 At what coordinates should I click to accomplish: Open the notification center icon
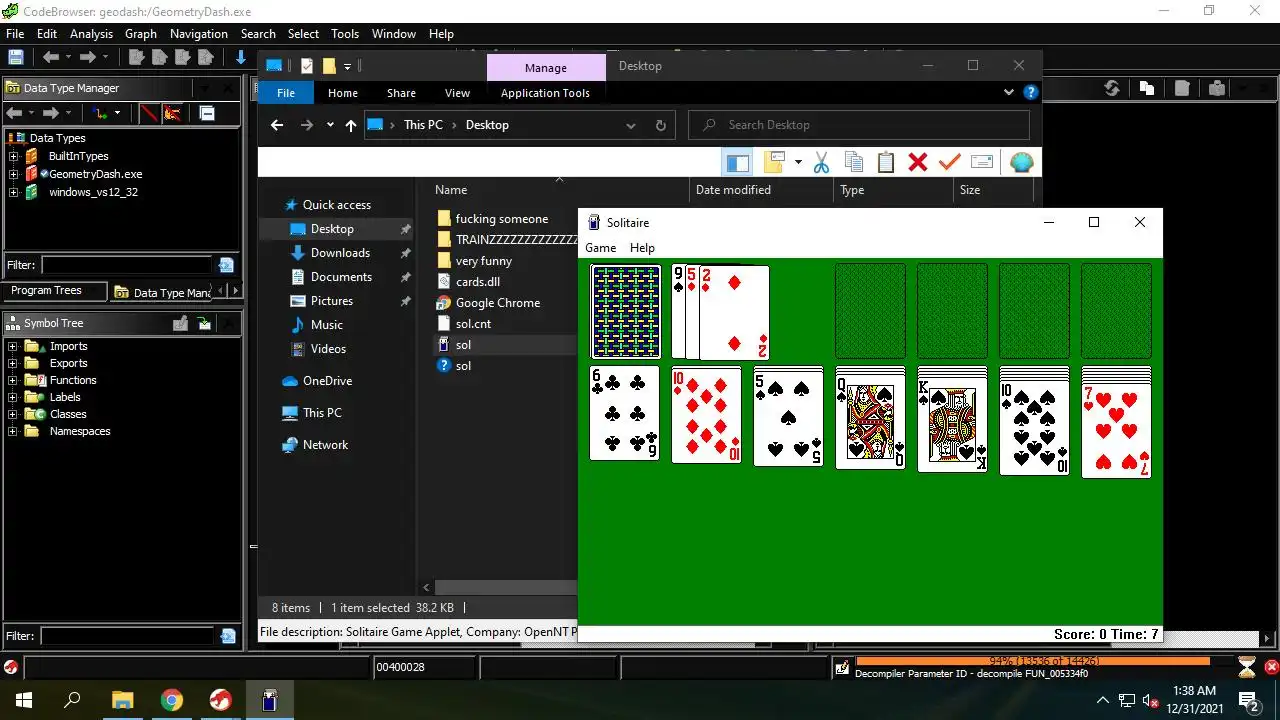tap(1251, 700)
